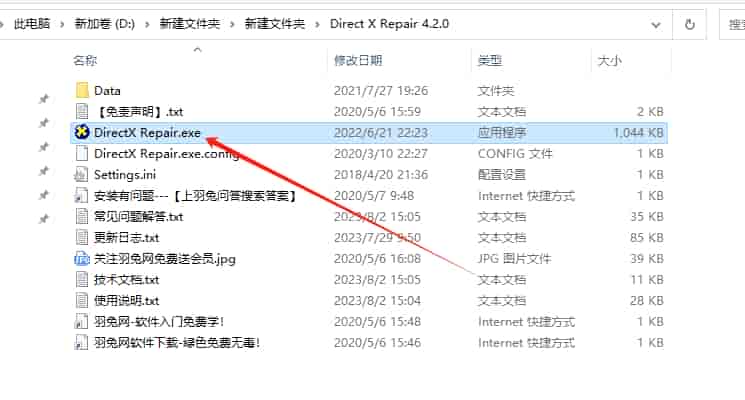Click the 羽兔网软件下载 shortcut icon

pyautogui.click(x=81, y=342)
